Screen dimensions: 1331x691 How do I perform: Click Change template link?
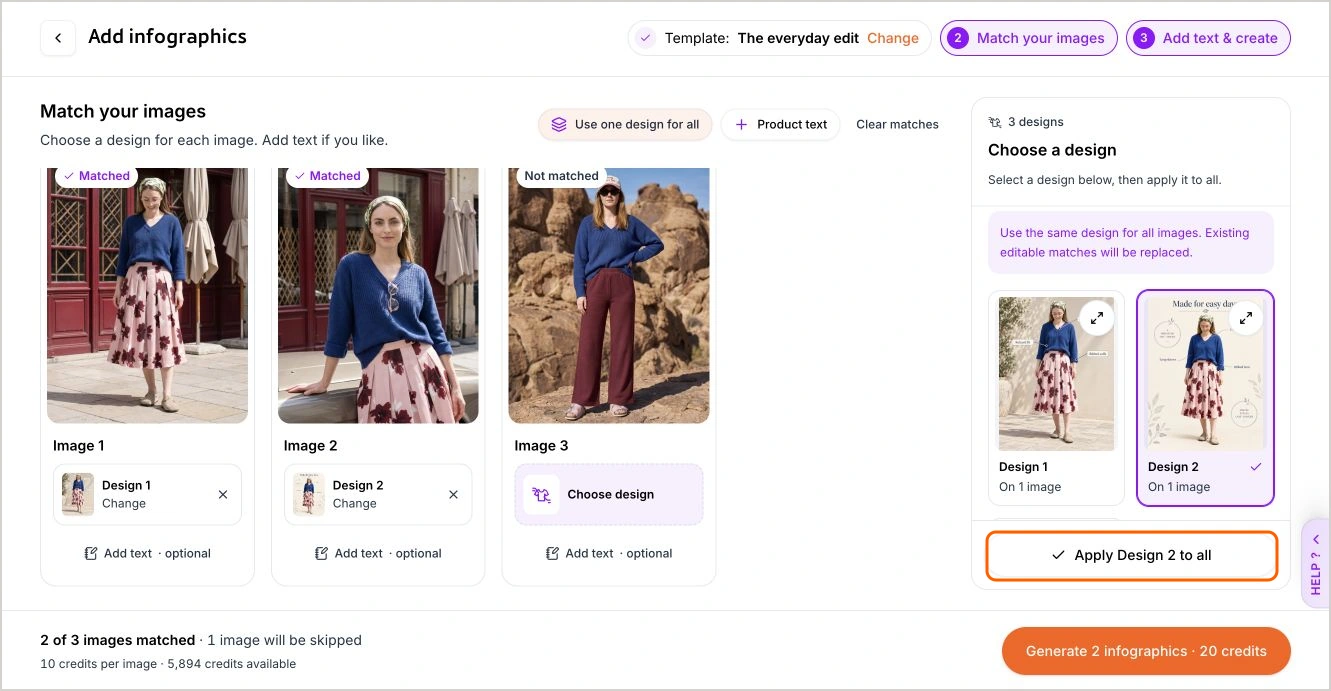[x=892, y=38]
